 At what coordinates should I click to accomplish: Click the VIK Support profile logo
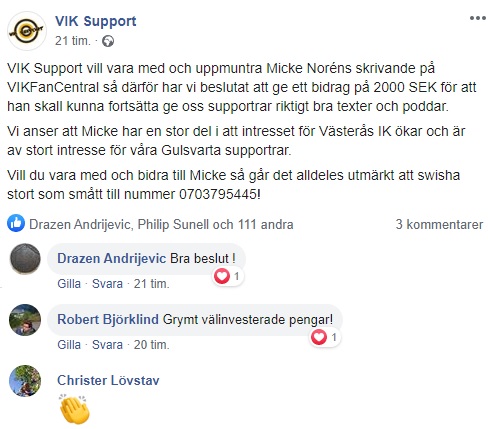point(27,31)
